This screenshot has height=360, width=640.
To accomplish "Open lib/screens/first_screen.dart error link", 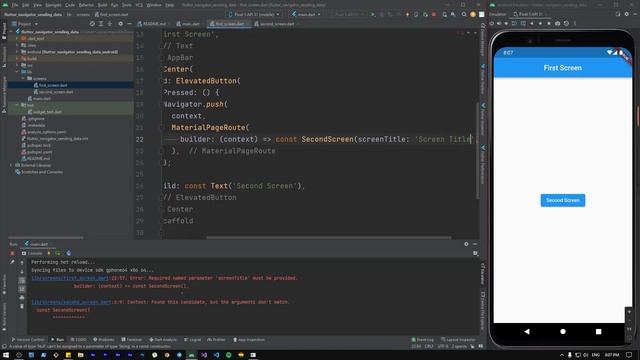I will pos(70,278).
